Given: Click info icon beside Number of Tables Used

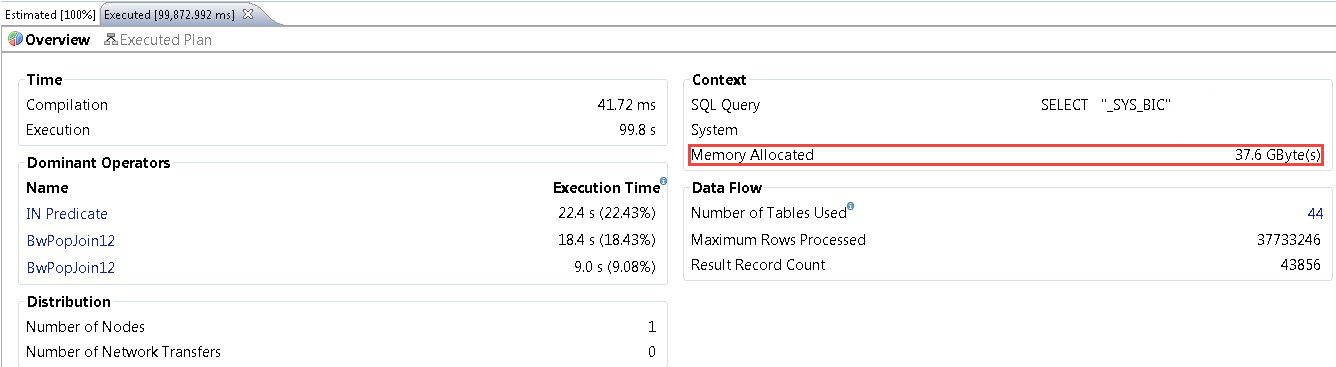Looking at the screenshot, I should tap(850, 207).
